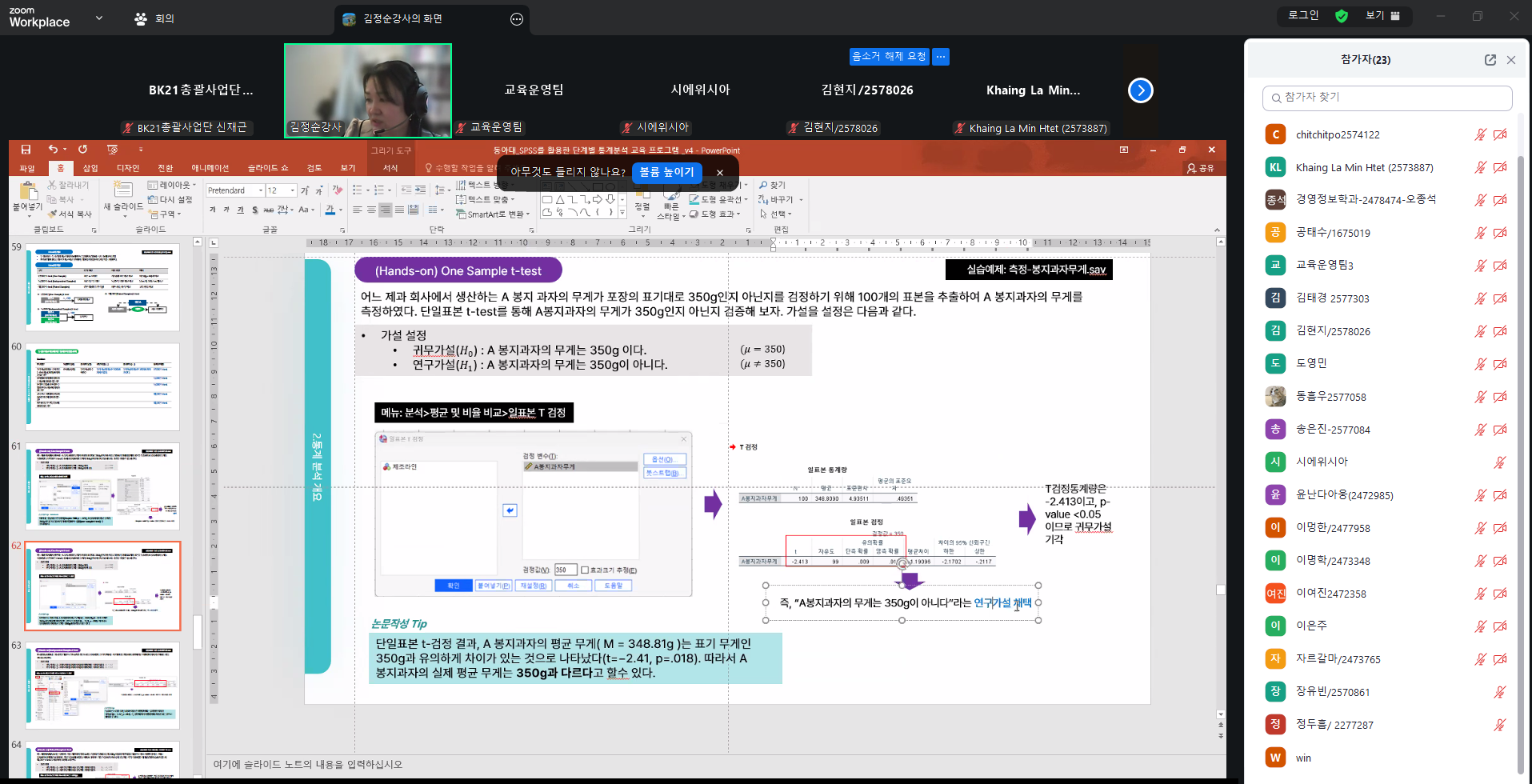Click the green security shield icon

click(x=1342, y=16)
